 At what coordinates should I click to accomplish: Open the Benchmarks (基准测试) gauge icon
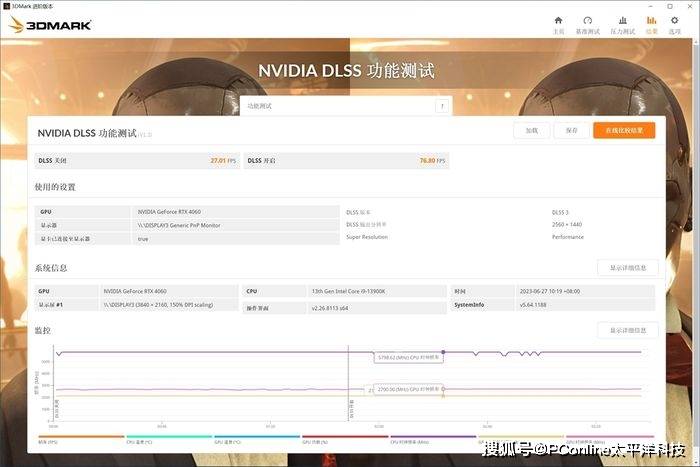click(588, 25)
